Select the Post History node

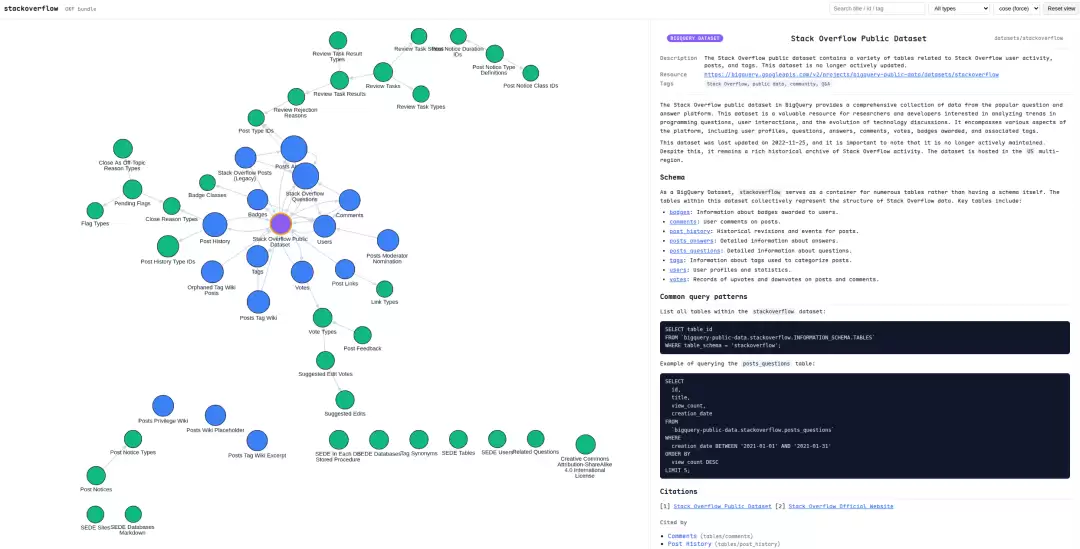[x=215, y=225]
